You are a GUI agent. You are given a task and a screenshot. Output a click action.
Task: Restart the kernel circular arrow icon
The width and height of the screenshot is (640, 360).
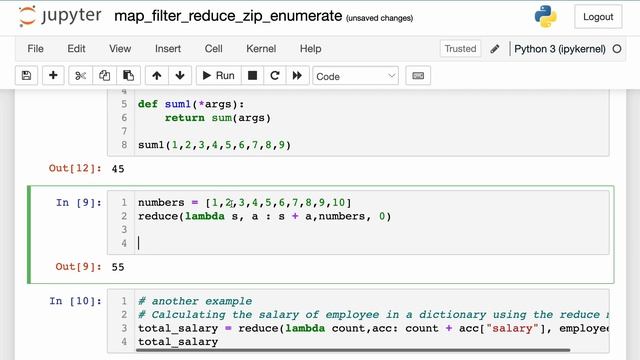point(275,76)
